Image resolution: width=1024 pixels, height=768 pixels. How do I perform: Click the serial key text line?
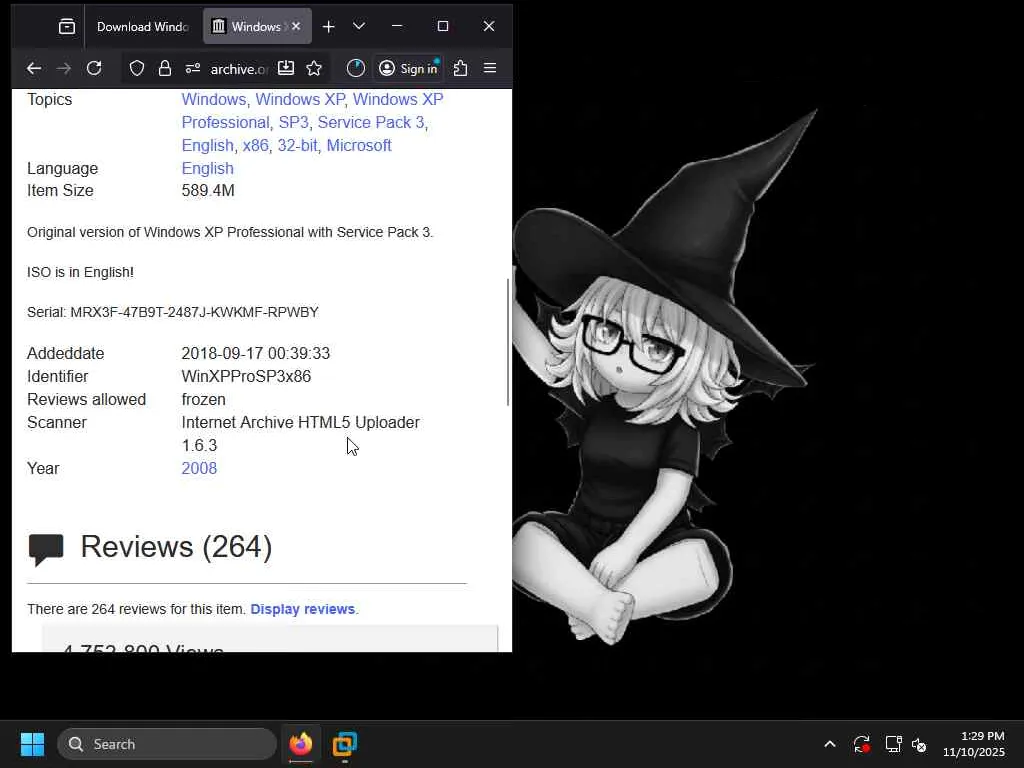(x=172, y=312)
